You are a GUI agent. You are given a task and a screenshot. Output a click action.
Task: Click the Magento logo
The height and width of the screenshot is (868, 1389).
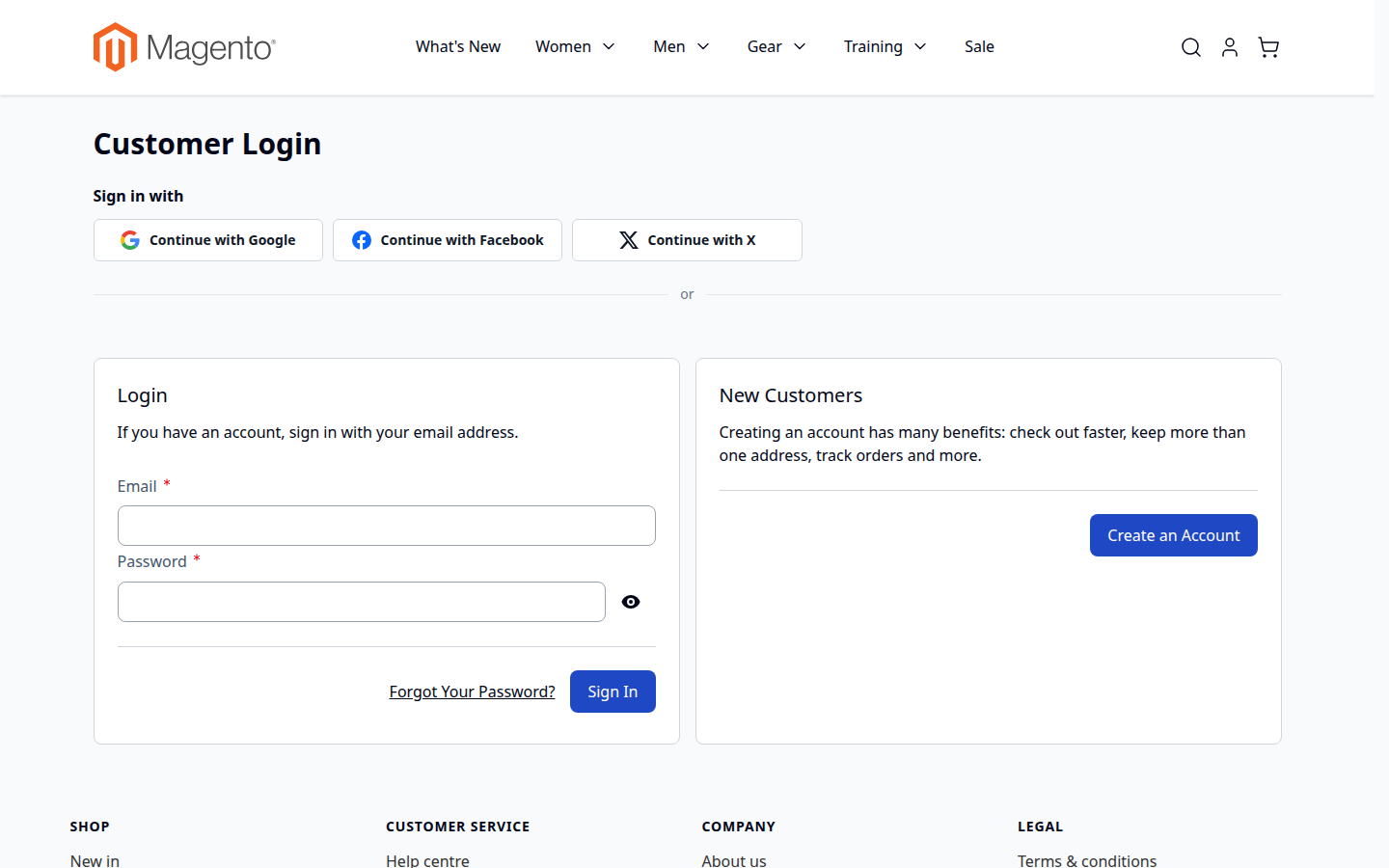tap(184, 47)
